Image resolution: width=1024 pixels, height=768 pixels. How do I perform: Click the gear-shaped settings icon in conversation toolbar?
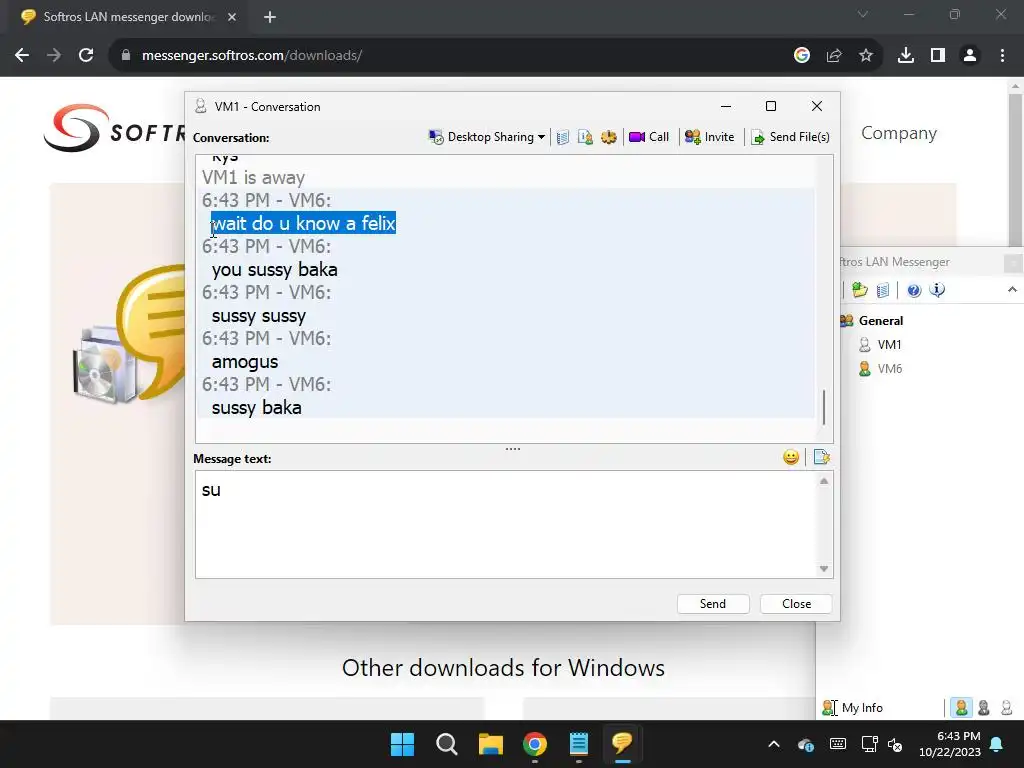click(x=609, y=137)
